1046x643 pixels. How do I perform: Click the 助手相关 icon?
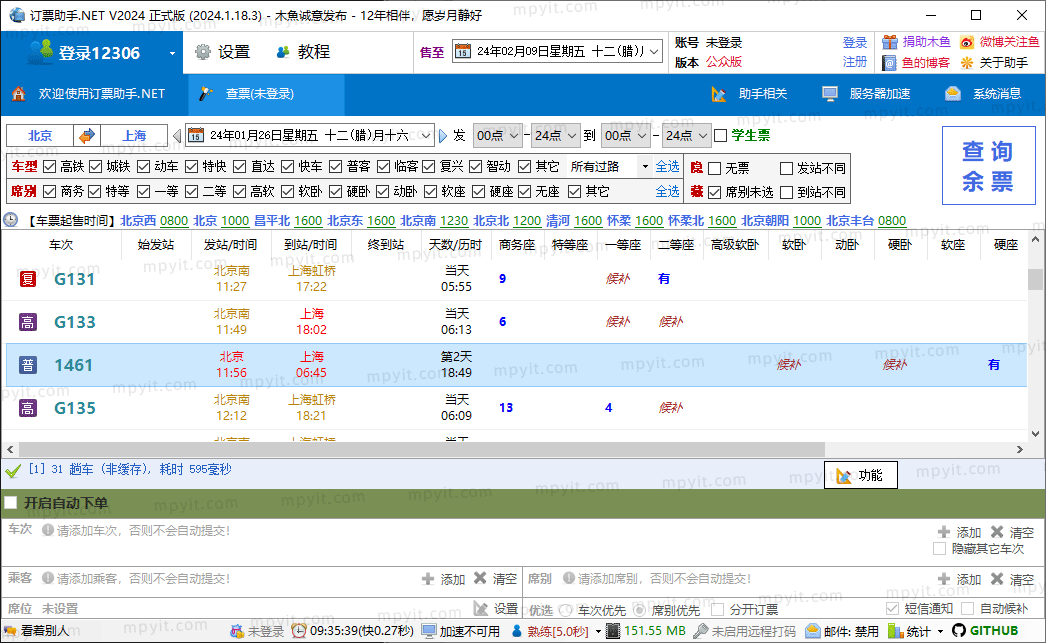coord(718,94)
